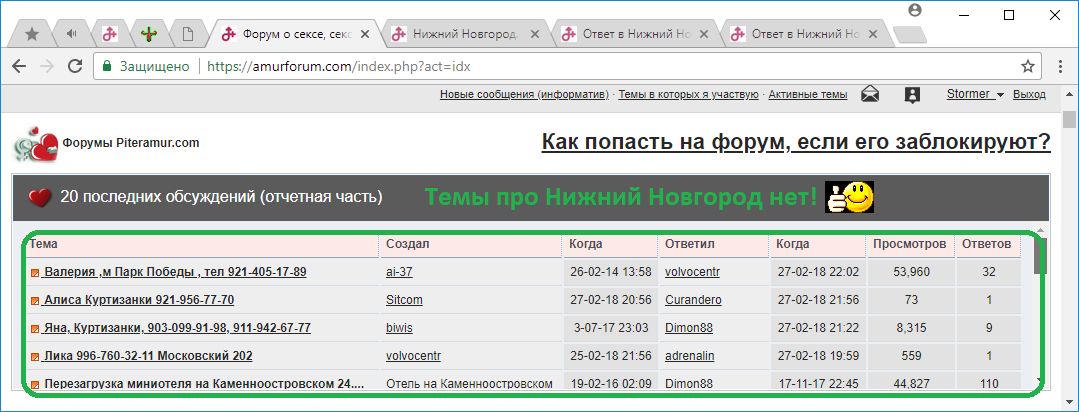
Task: Open the Chrome three-dot menu
Action: coord(1057,67)
